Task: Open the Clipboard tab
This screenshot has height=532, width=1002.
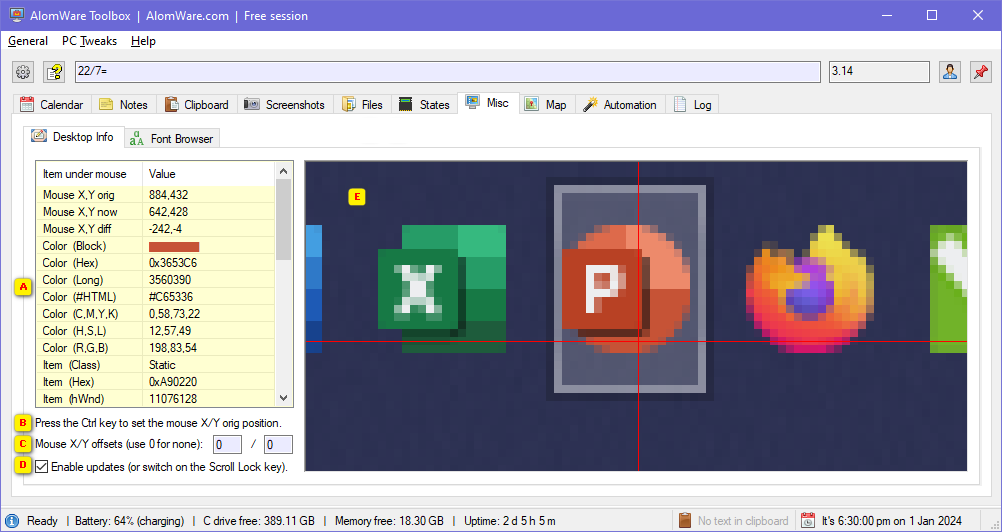Action: coord(196,104)
